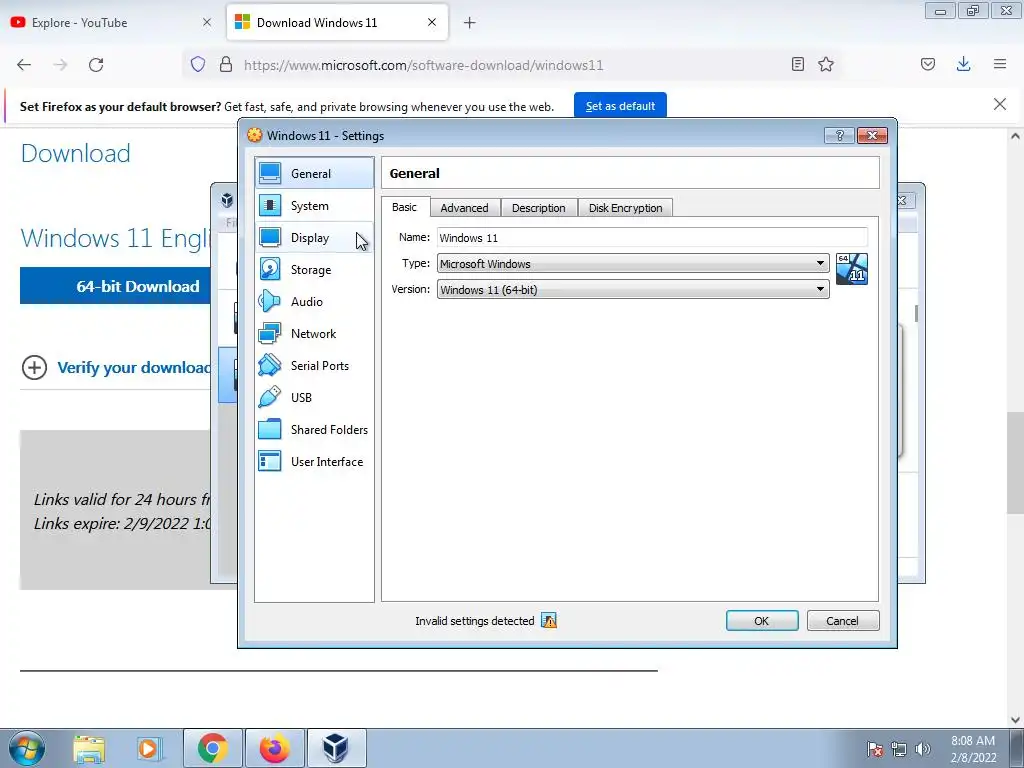Open Firefox downloads panel icon

click(x=963, y=64)
